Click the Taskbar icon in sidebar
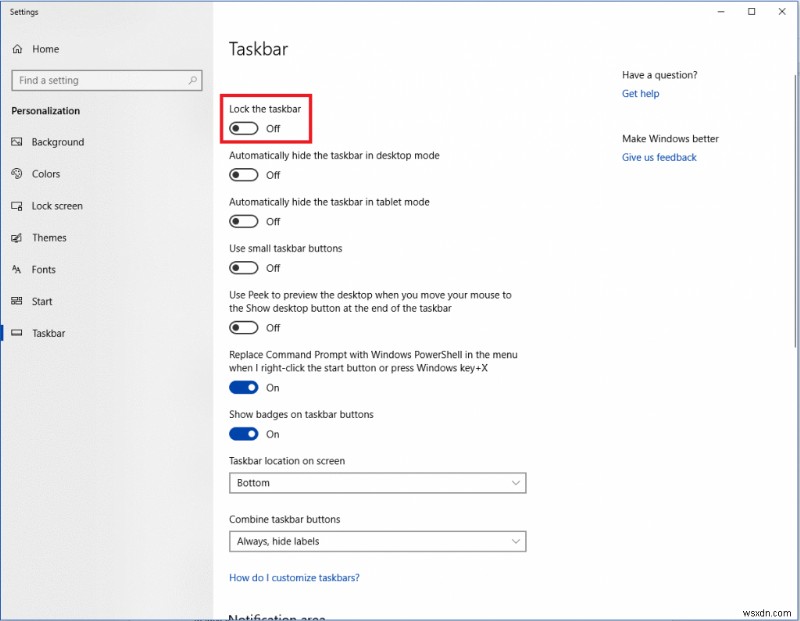 pyautogui.click(x=17, y=333)
